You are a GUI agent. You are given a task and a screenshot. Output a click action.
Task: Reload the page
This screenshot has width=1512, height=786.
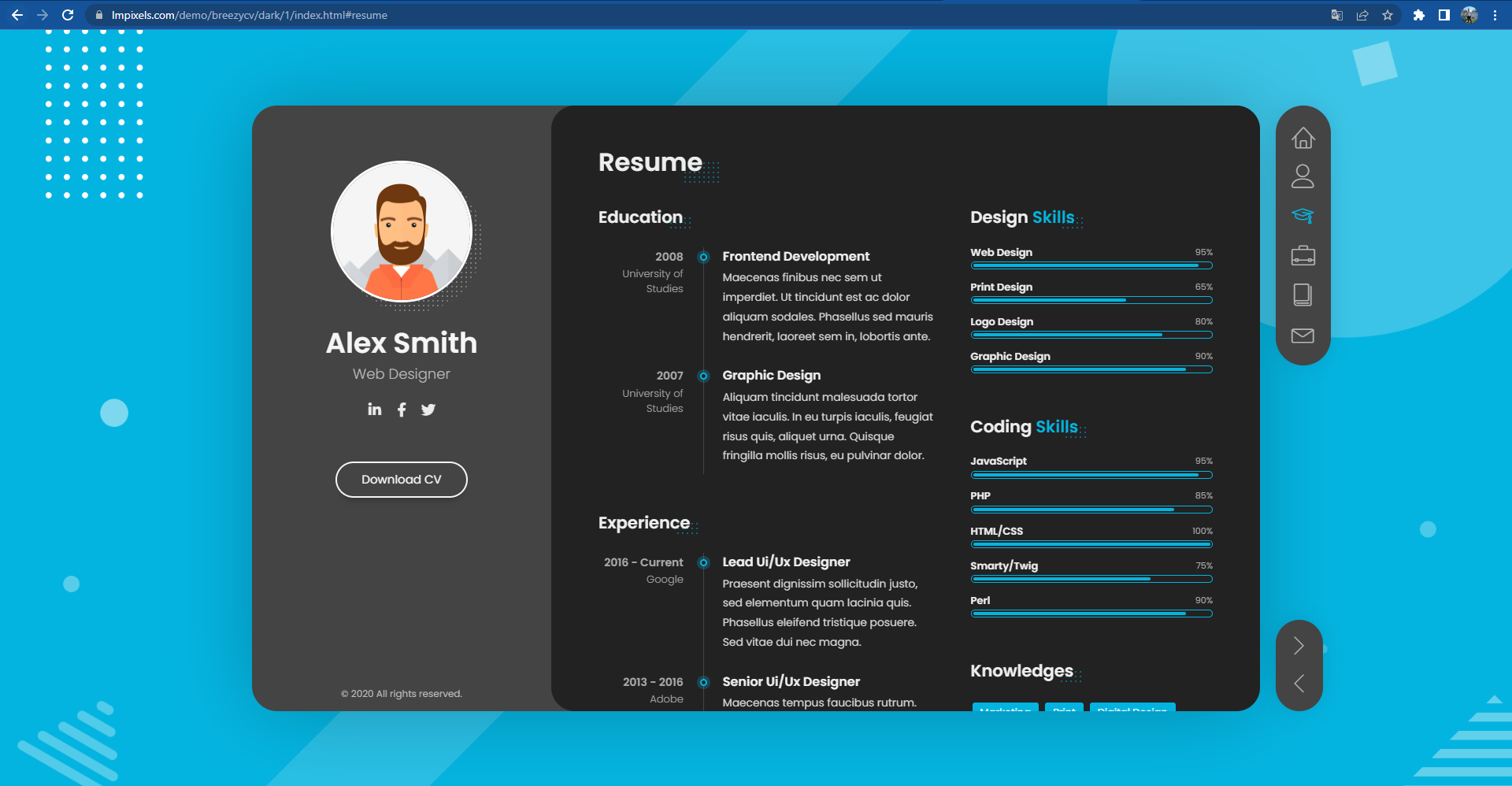pyautogui.click(x=68, y=15)
